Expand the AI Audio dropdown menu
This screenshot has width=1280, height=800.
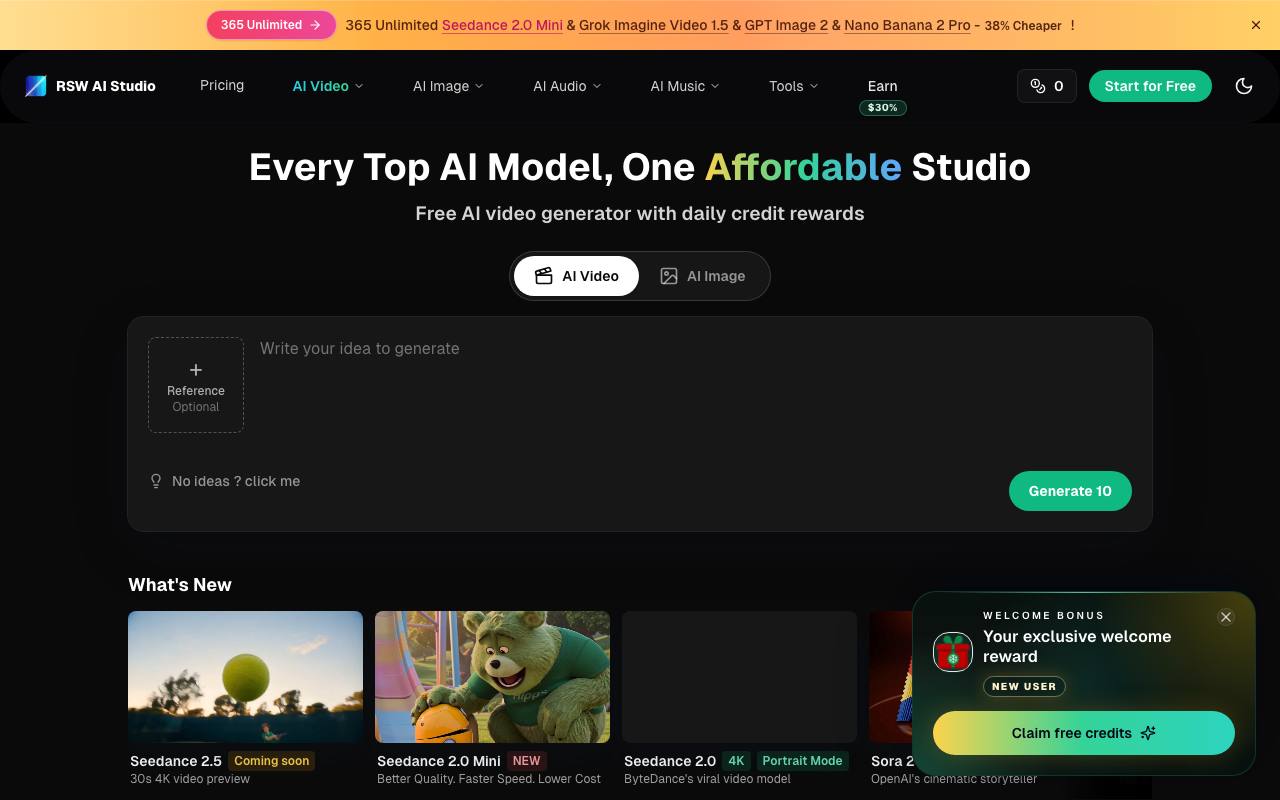tap(567, 86)
